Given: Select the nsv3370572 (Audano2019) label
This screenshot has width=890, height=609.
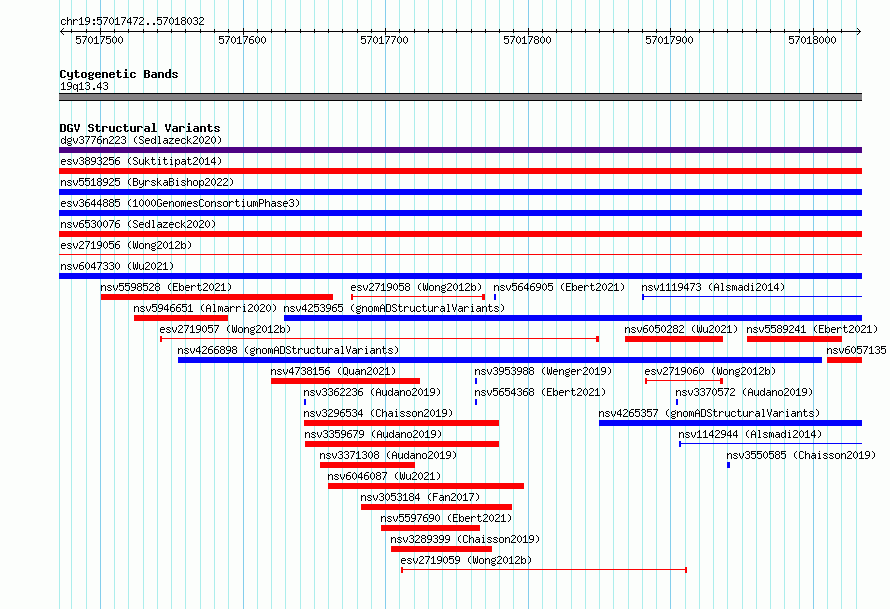Looking at the screenshot, I should point(744,392).
